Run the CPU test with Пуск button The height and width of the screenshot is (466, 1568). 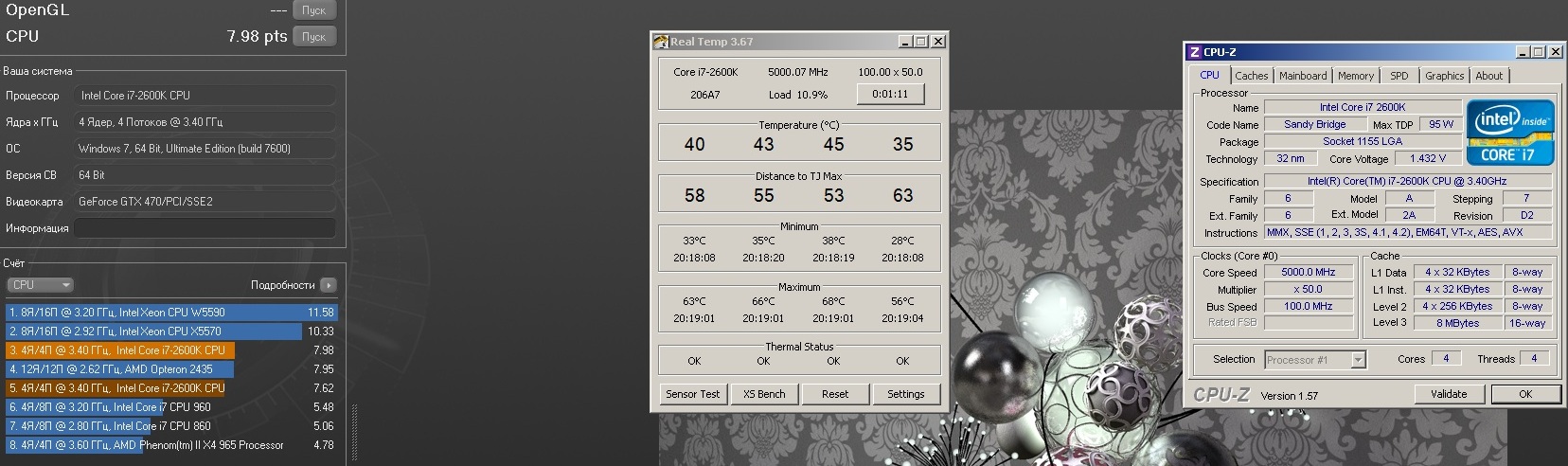coord(313,37)
